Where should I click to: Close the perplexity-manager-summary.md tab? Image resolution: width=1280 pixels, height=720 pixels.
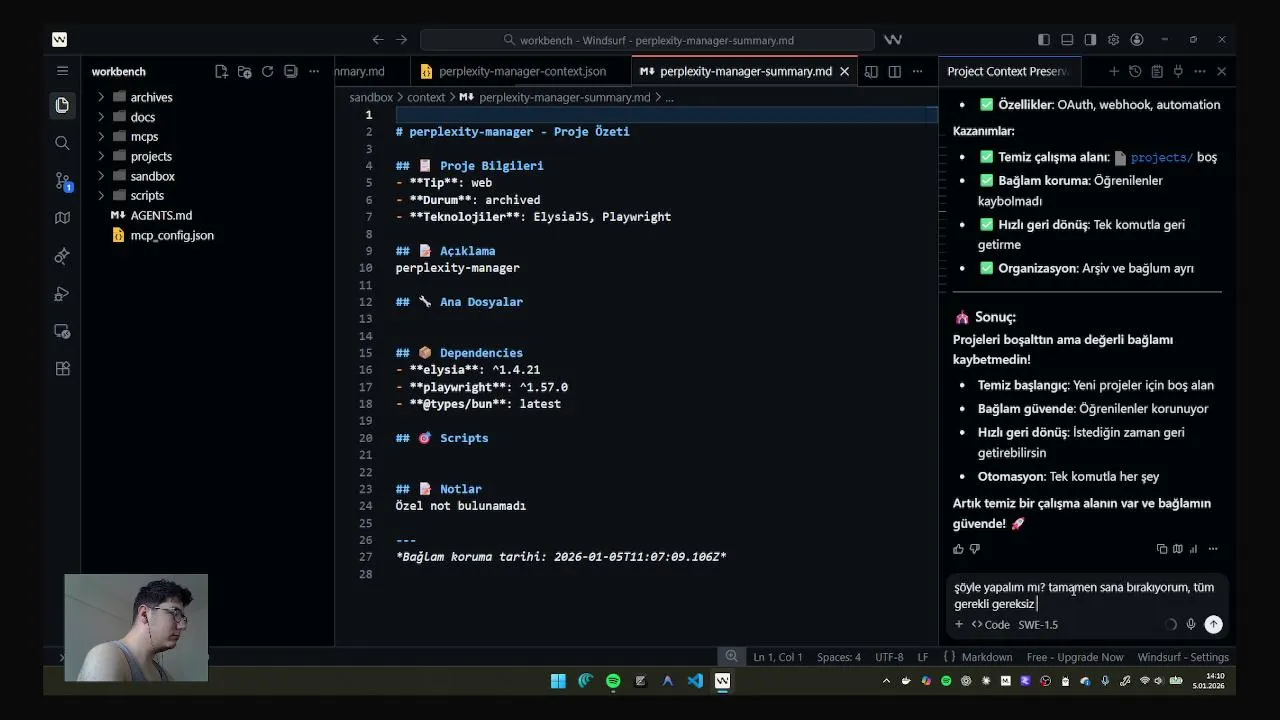pos(844,72)
